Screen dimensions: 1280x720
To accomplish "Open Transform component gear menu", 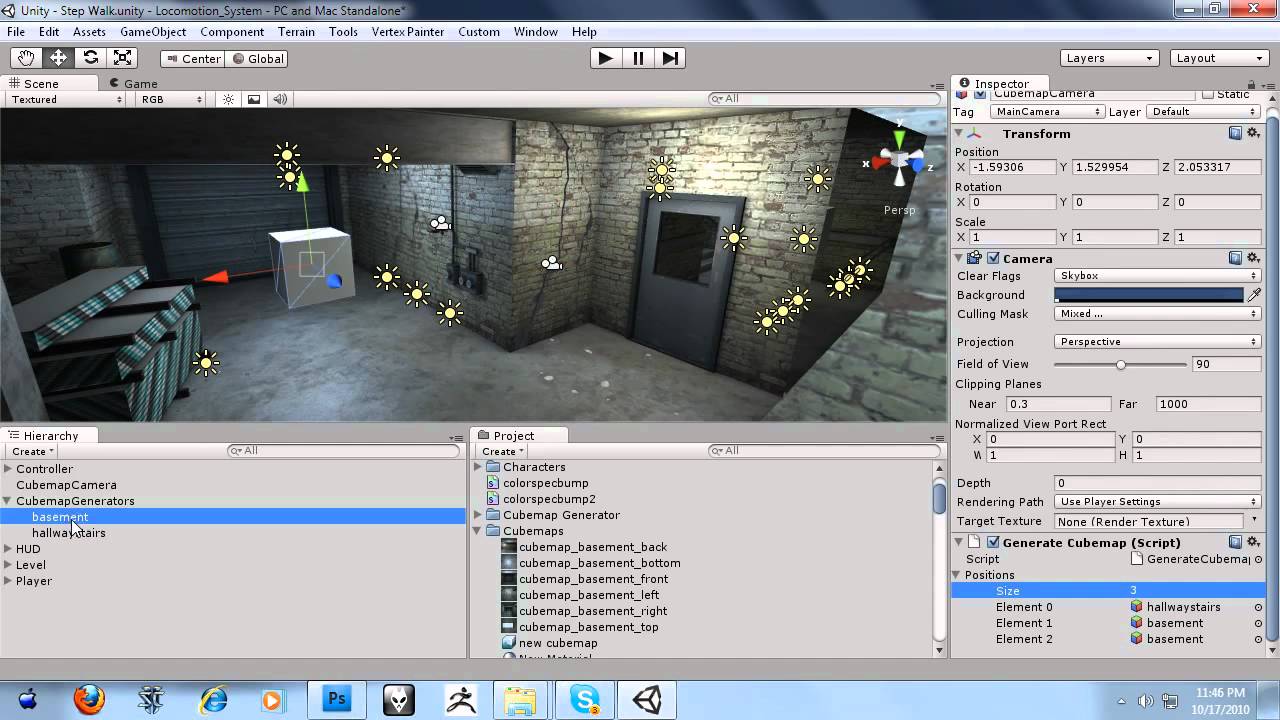I will (1253, 133).
